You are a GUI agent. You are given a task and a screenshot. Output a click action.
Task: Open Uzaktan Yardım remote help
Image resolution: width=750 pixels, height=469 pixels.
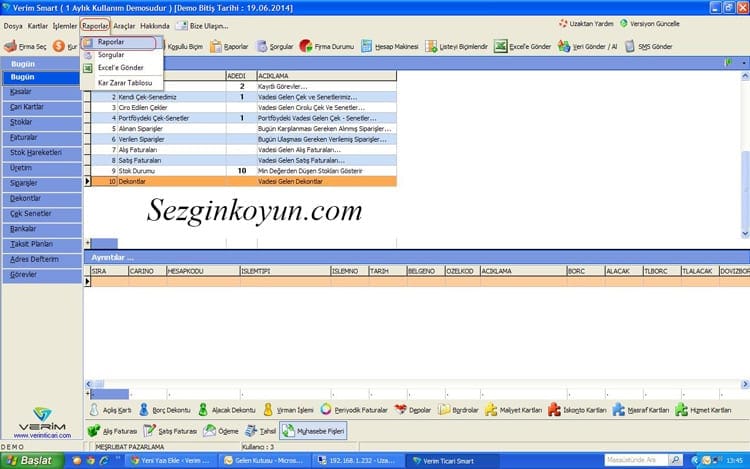coord(586,23)
